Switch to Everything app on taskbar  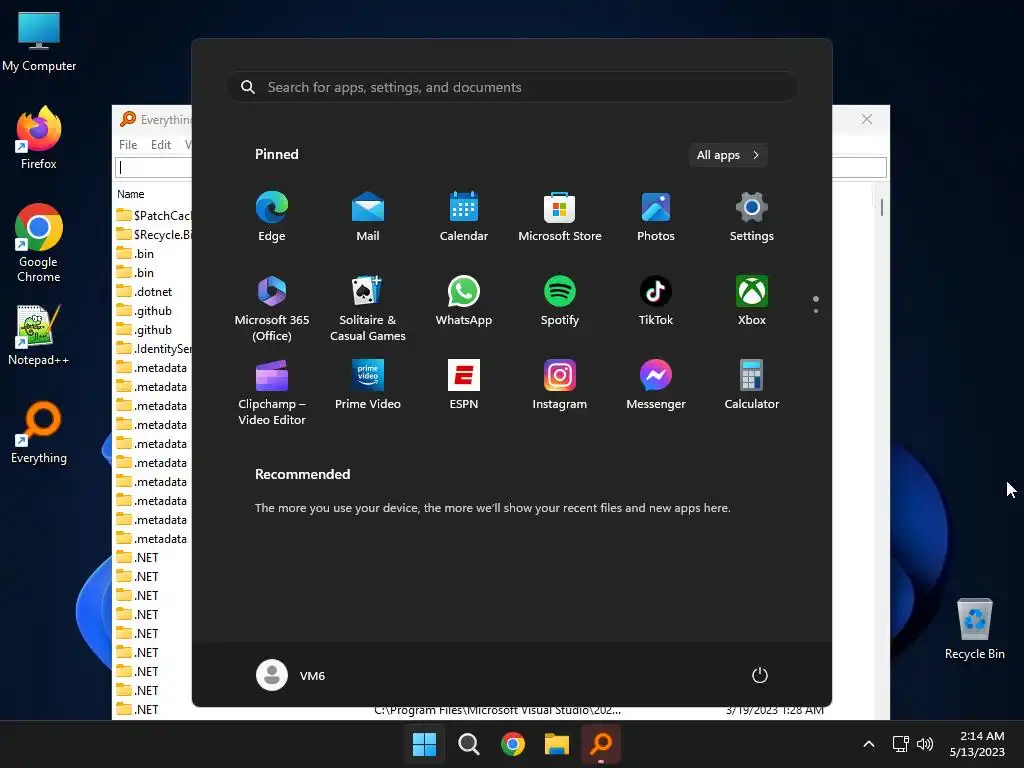[601, 744]
